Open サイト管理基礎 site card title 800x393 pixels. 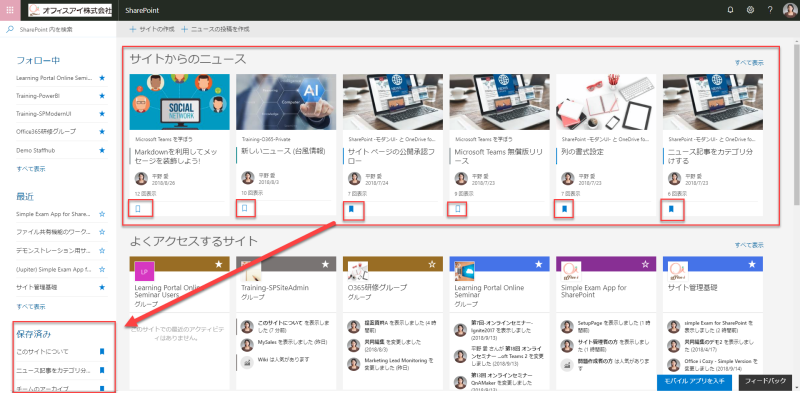click(x=693, y=288)
